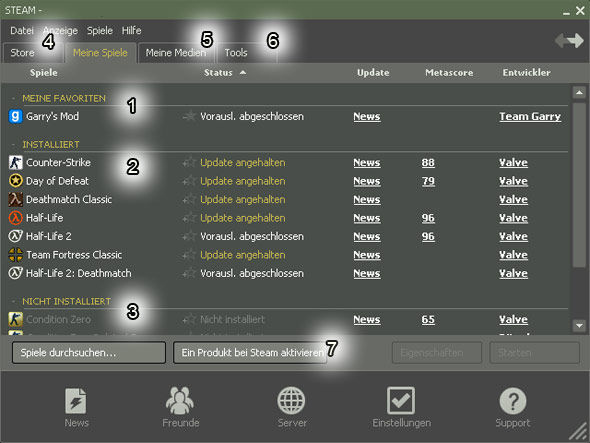Screen dimensions: 590x443
Task: Open the News icon in bottom bar
Action: [76, 401]
